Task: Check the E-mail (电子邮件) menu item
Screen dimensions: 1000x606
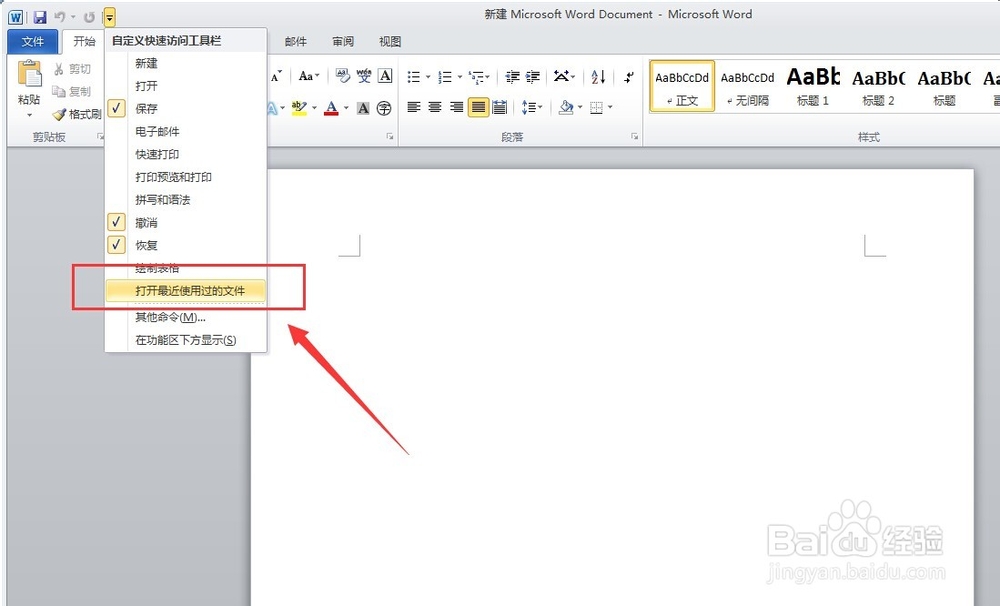Action: [186, 131]
